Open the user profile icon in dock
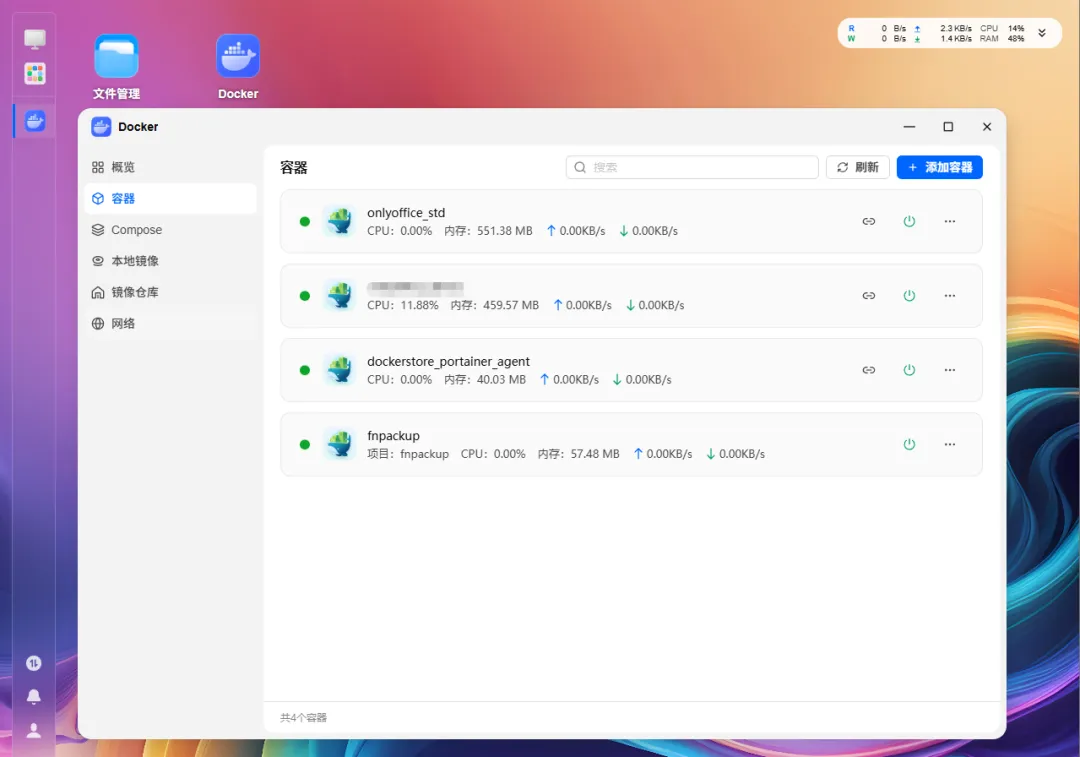 click(x=34, y=730)
